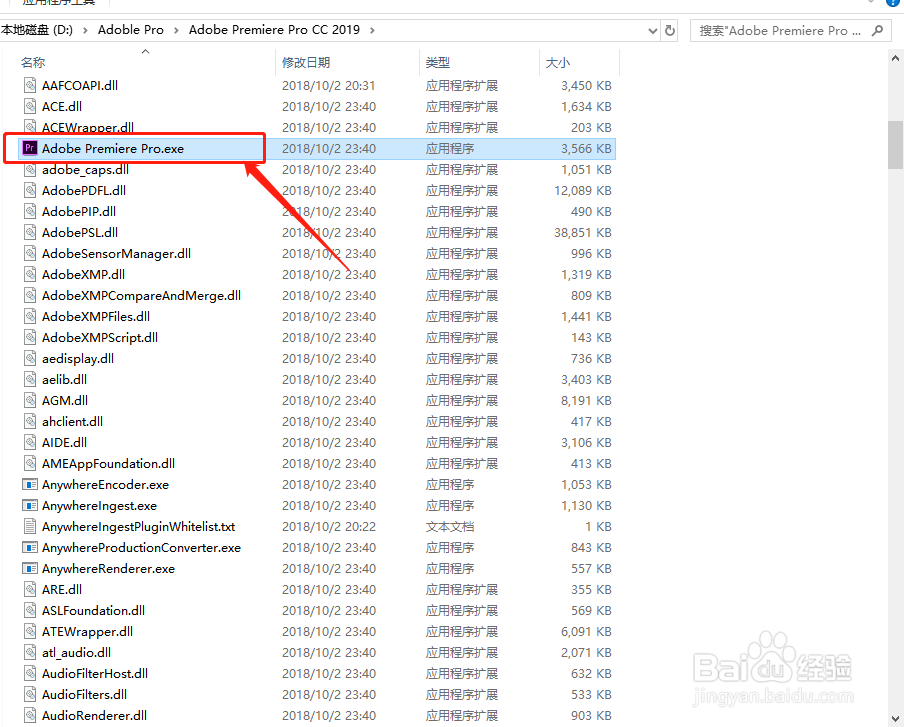This screenshot has width=904, height=727.
Task: Click the AdobePSL.dll file icon
Action: click(30, 232)
